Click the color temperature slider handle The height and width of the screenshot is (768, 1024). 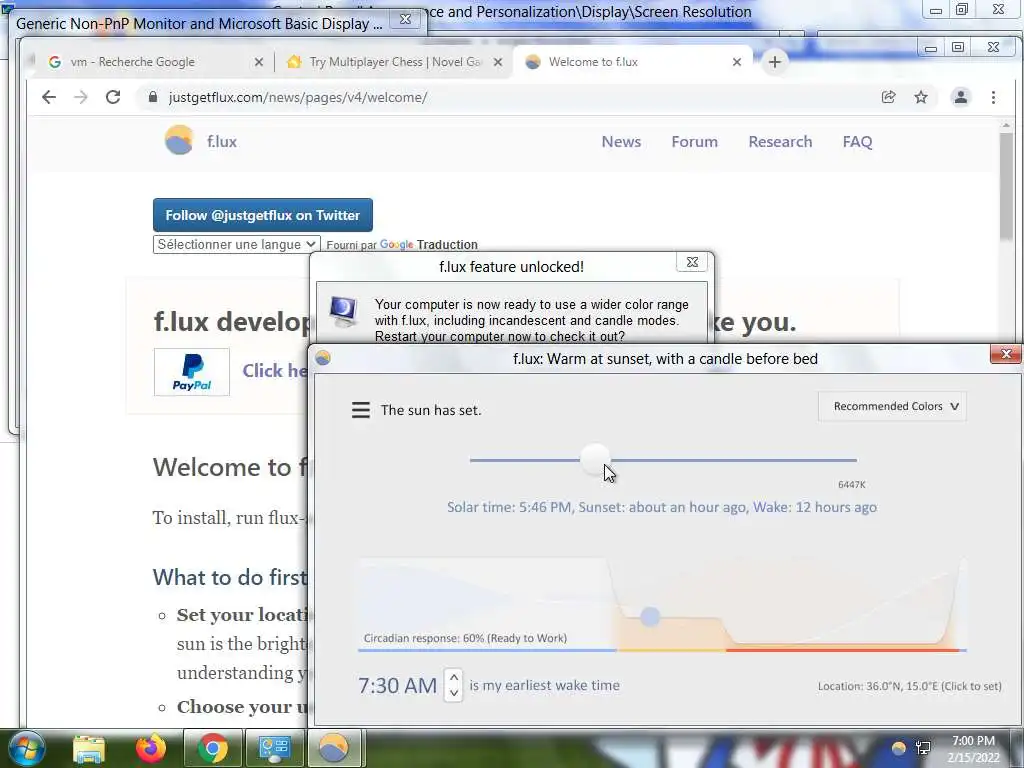click(x=595, y=460)
